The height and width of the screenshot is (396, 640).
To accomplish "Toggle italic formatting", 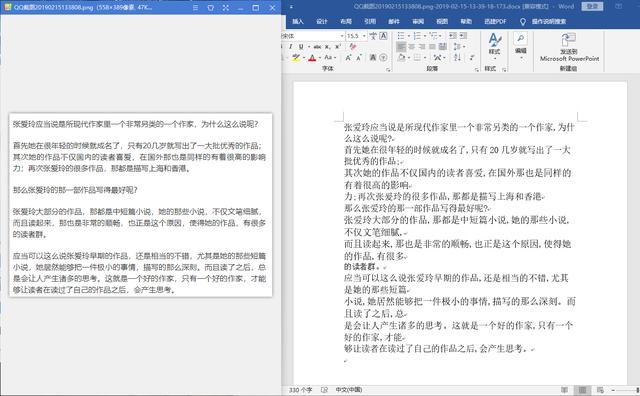I will [291, 47].
